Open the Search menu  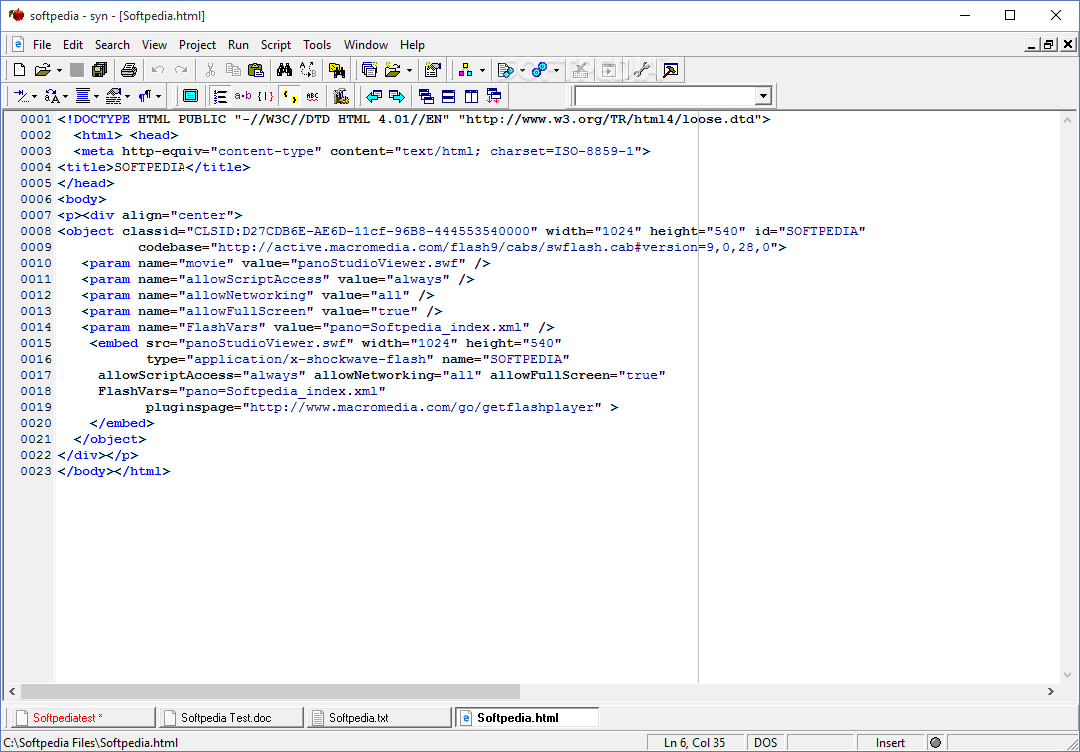coord(112,45)
